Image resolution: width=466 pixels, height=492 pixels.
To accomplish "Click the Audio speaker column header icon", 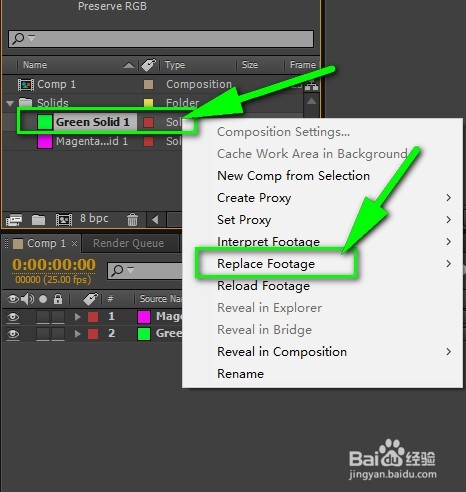I will tap(28, 299).
